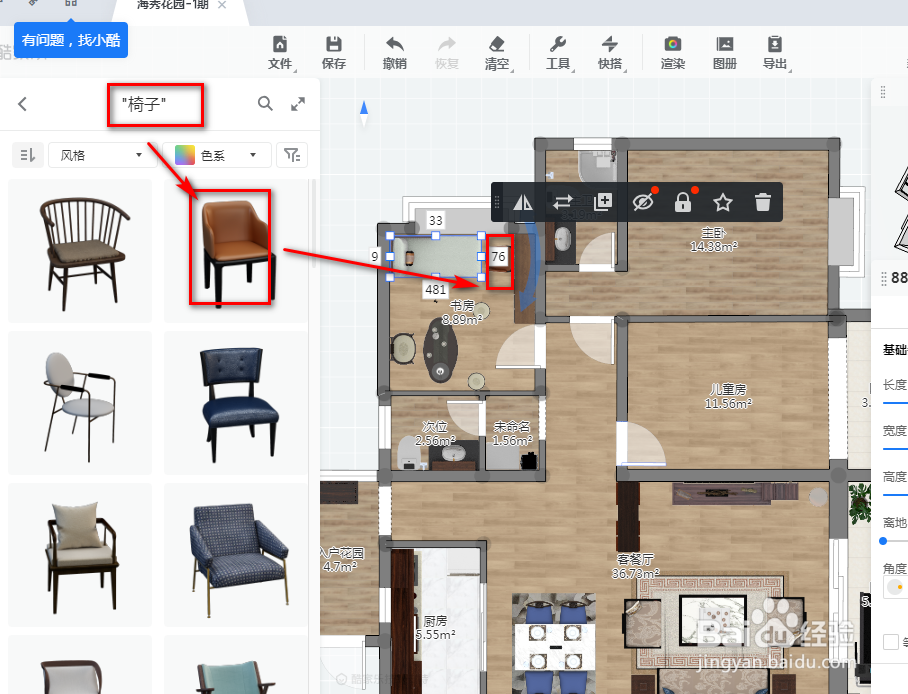The height and width of the screenshot is (694, 908).
Task: Click the 有问题，找小酷 help button
Action: (71, 40)
